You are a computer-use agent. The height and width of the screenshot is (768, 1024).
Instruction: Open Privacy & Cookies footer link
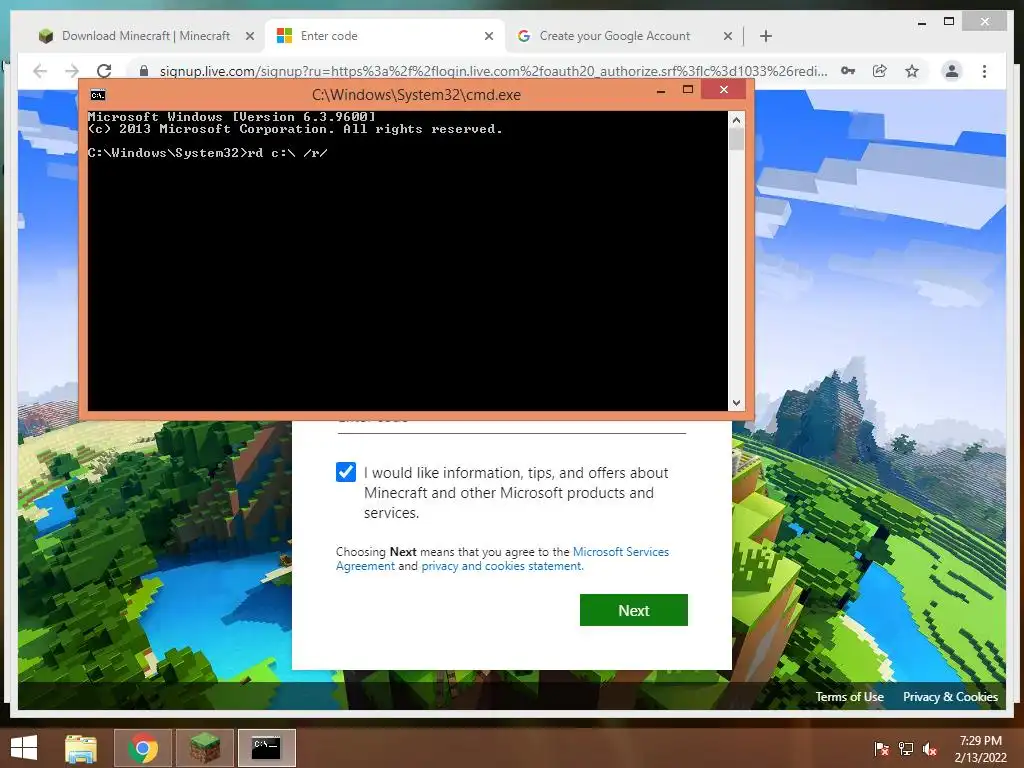(x=950, y=697)
